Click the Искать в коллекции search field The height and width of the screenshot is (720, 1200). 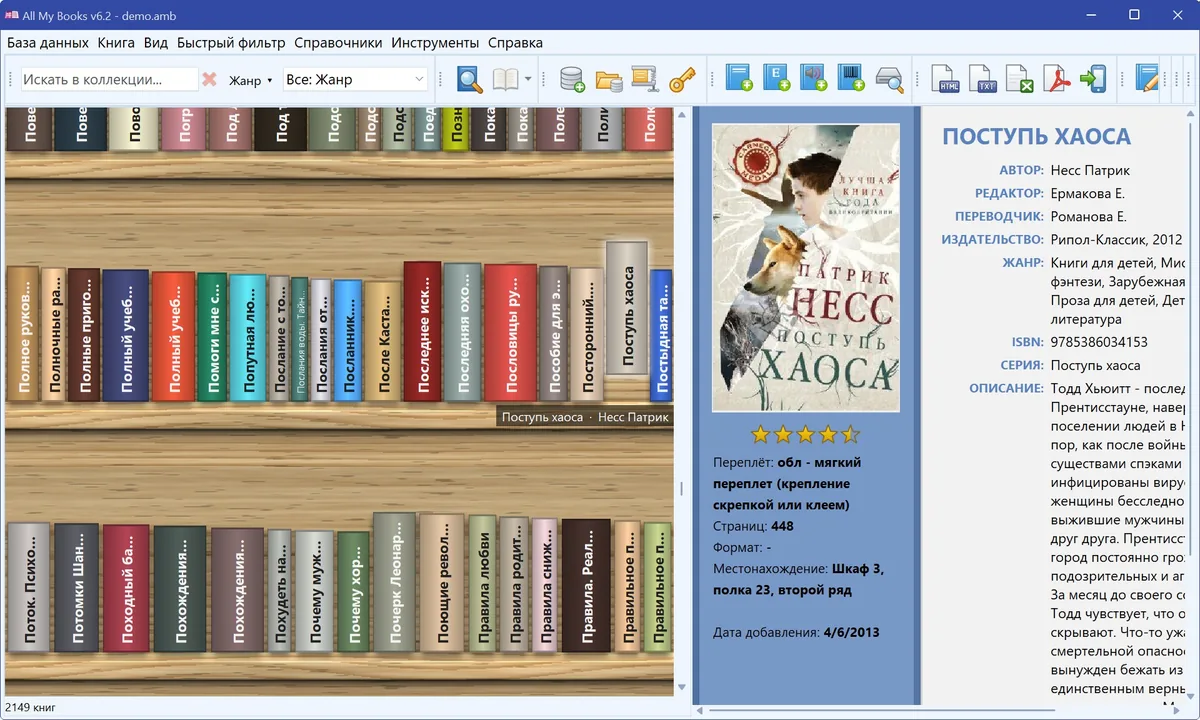click(108, 79)
